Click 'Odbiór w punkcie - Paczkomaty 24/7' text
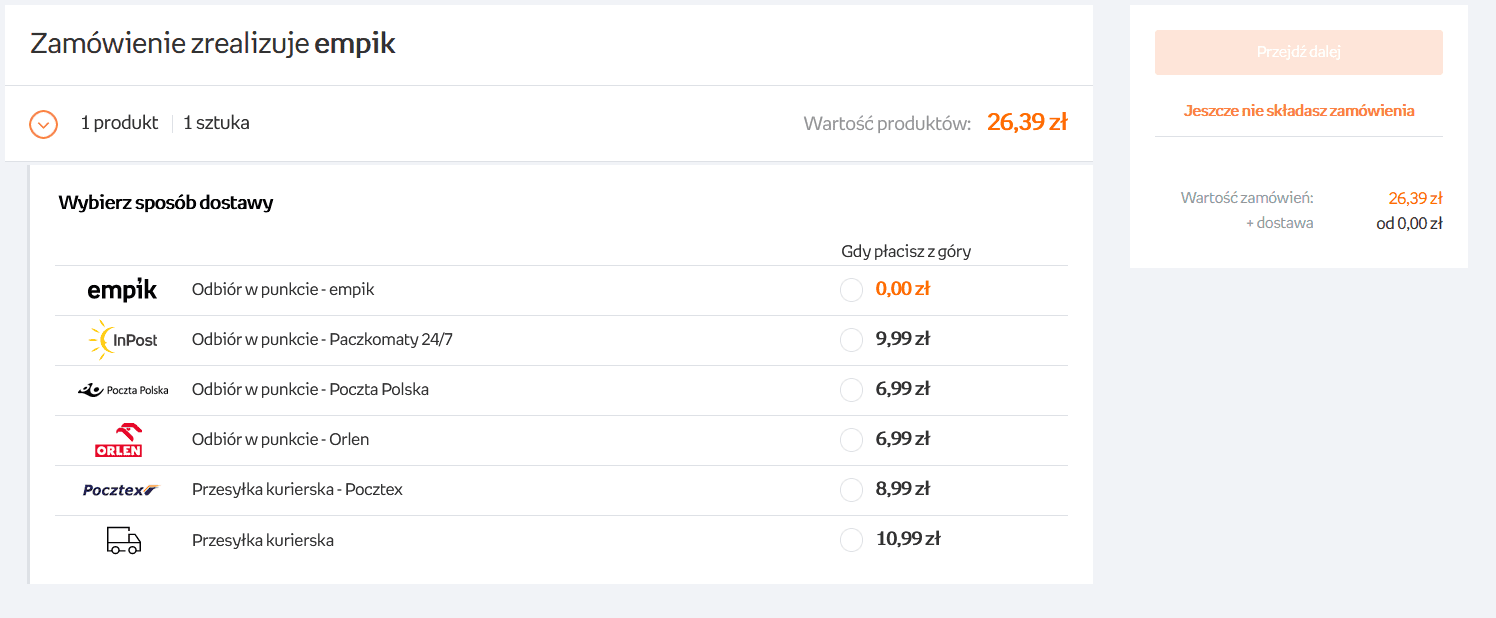The image size is (1496, 618). pyautogui.click(x=322, y=340)
